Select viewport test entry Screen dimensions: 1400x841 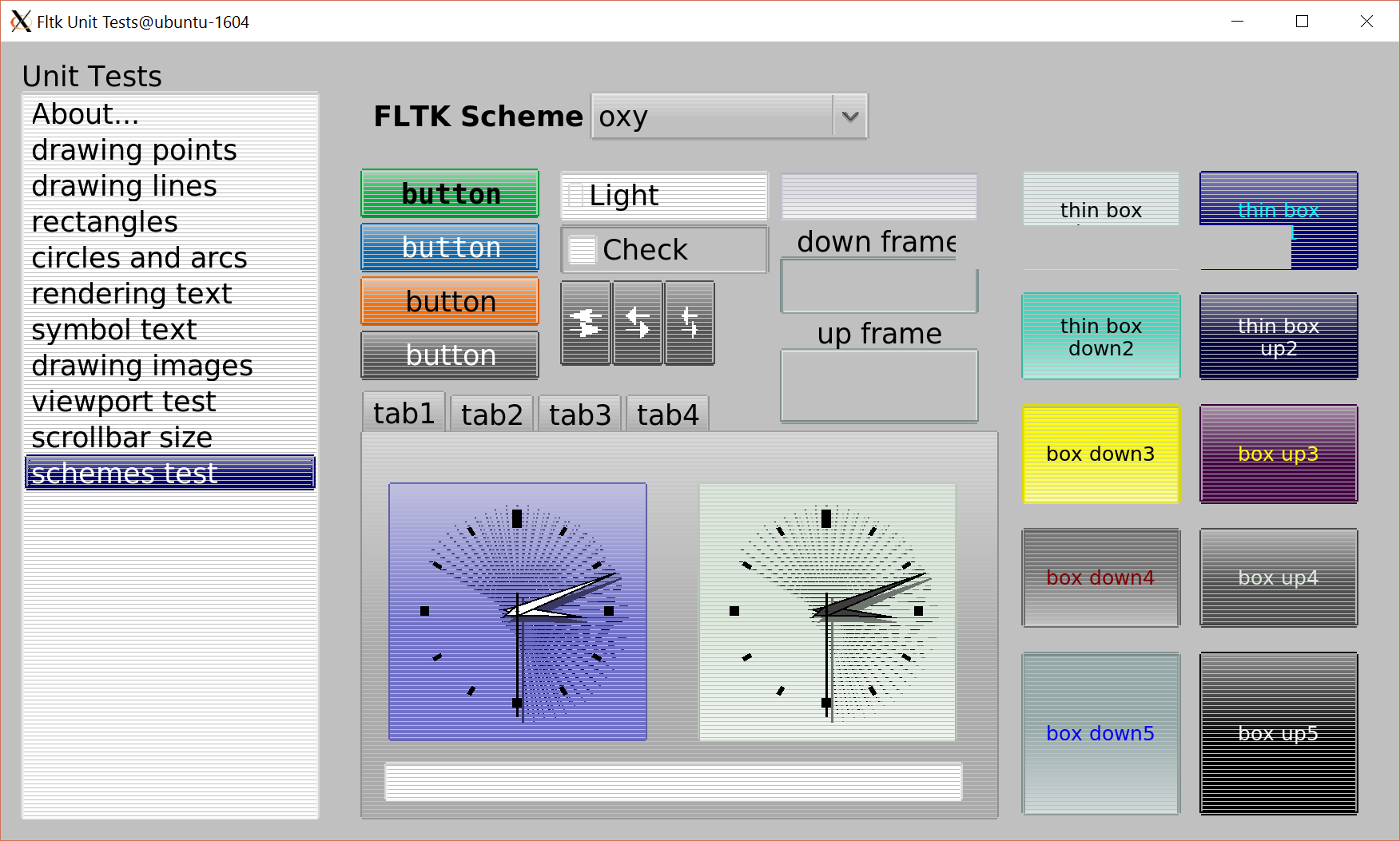click(x=170, y=402)
